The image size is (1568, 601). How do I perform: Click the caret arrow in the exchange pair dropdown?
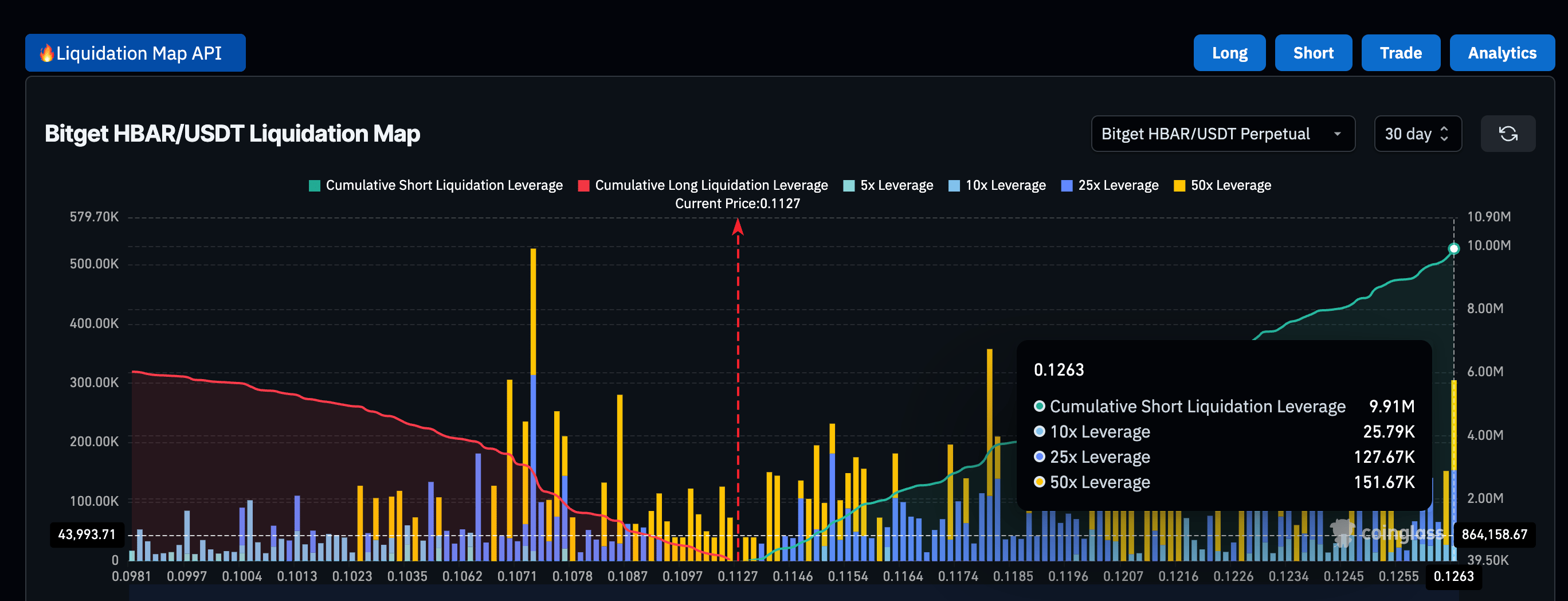pyautogui.click(x=1337, y=134)
